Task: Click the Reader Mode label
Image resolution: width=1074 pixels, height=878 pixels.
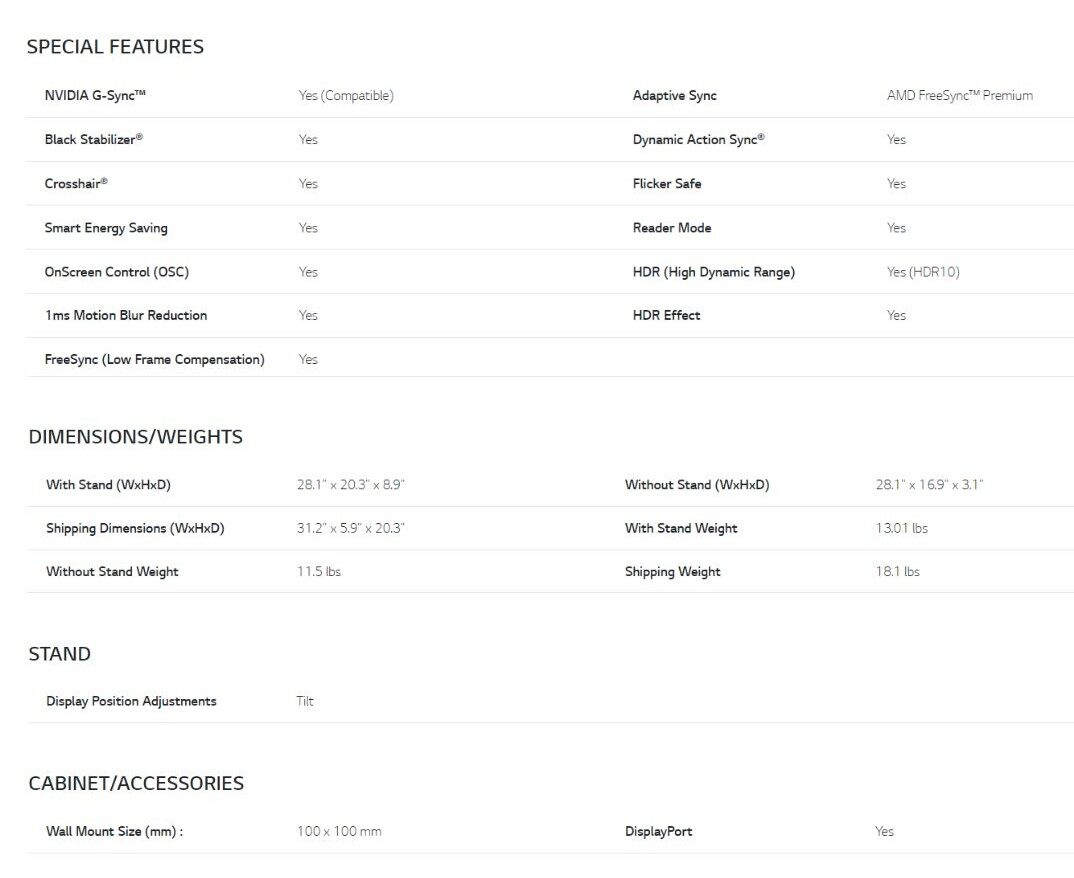Action: point(672,228)
